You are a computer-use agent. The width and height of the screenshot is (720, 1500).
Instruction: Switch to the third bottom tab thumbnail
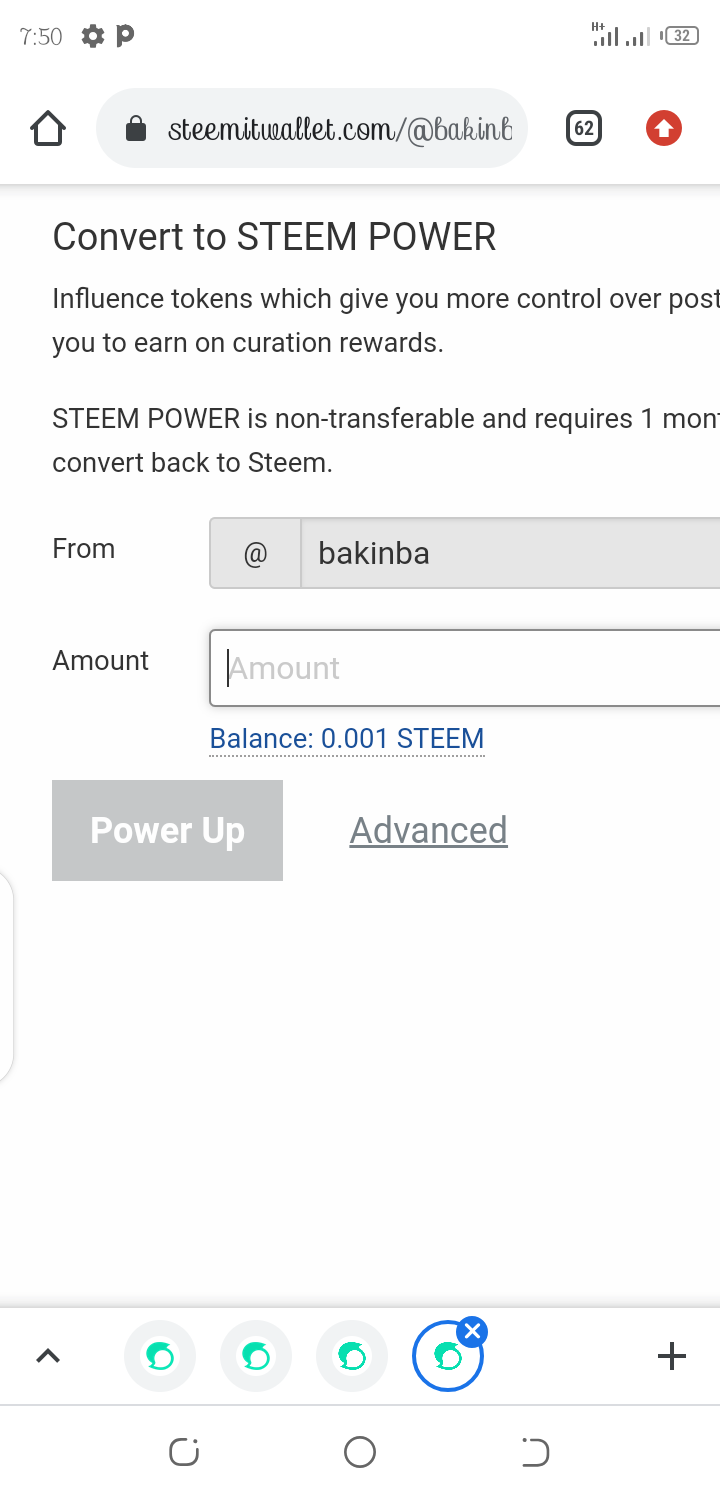click(x=352, y=1356)
